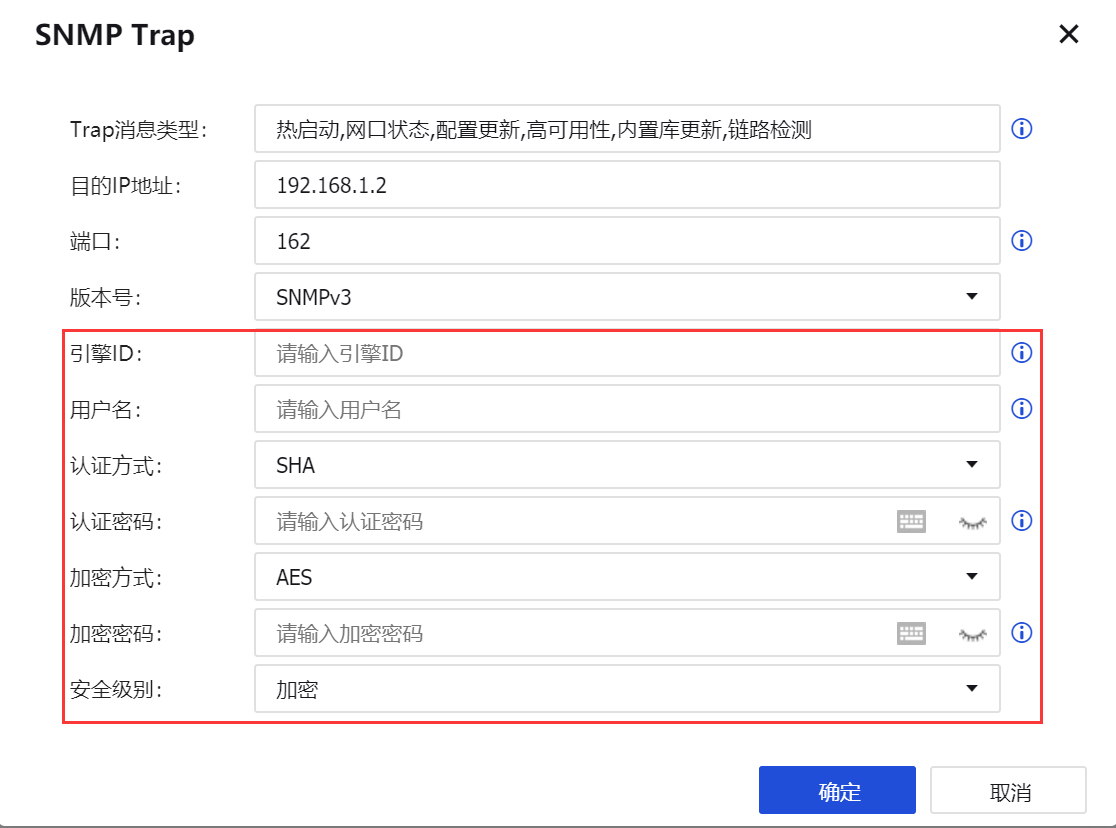Image resolution: width=1116 pixels, height=828 pixels.
Task: Open virtual keyboard for 认证密码 input
Action: 911,520
